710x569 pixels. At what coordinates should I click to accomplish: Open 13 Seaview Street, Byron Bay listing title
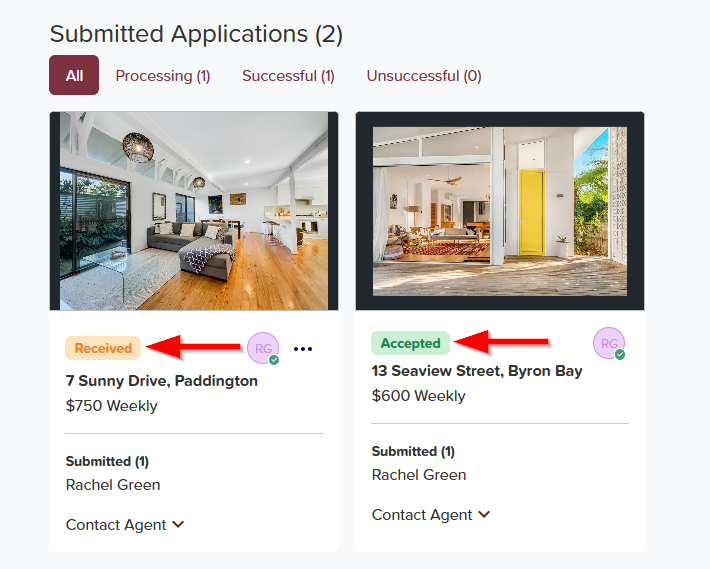pyautogui.click(x=477, y=371)
